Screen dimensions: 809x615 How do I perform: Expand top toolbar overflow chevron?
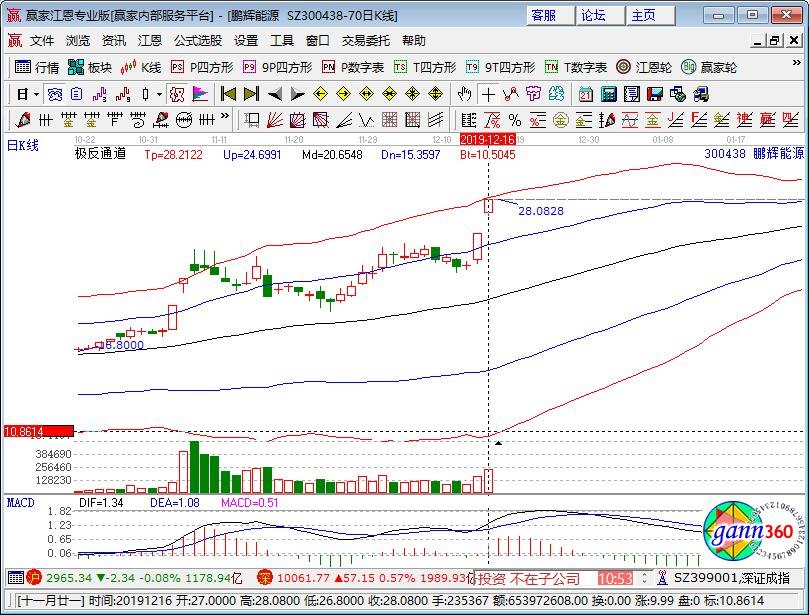tap(797, 62)
